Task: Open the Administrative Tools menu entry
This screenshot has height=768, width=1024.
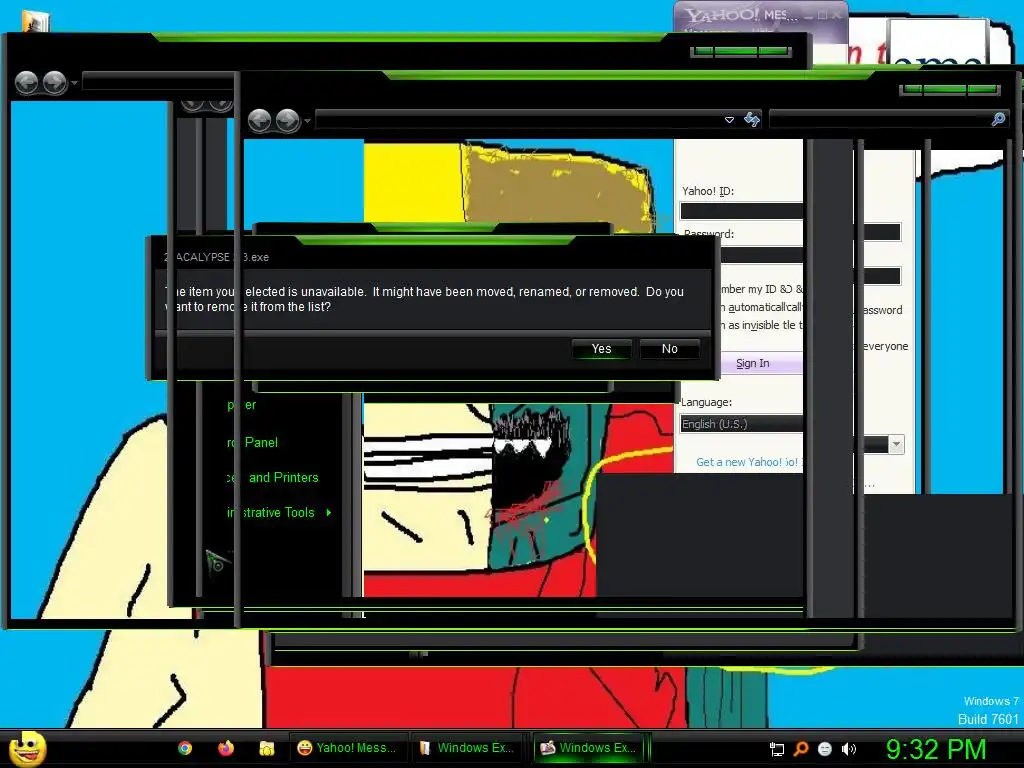Action: point(271,513)
